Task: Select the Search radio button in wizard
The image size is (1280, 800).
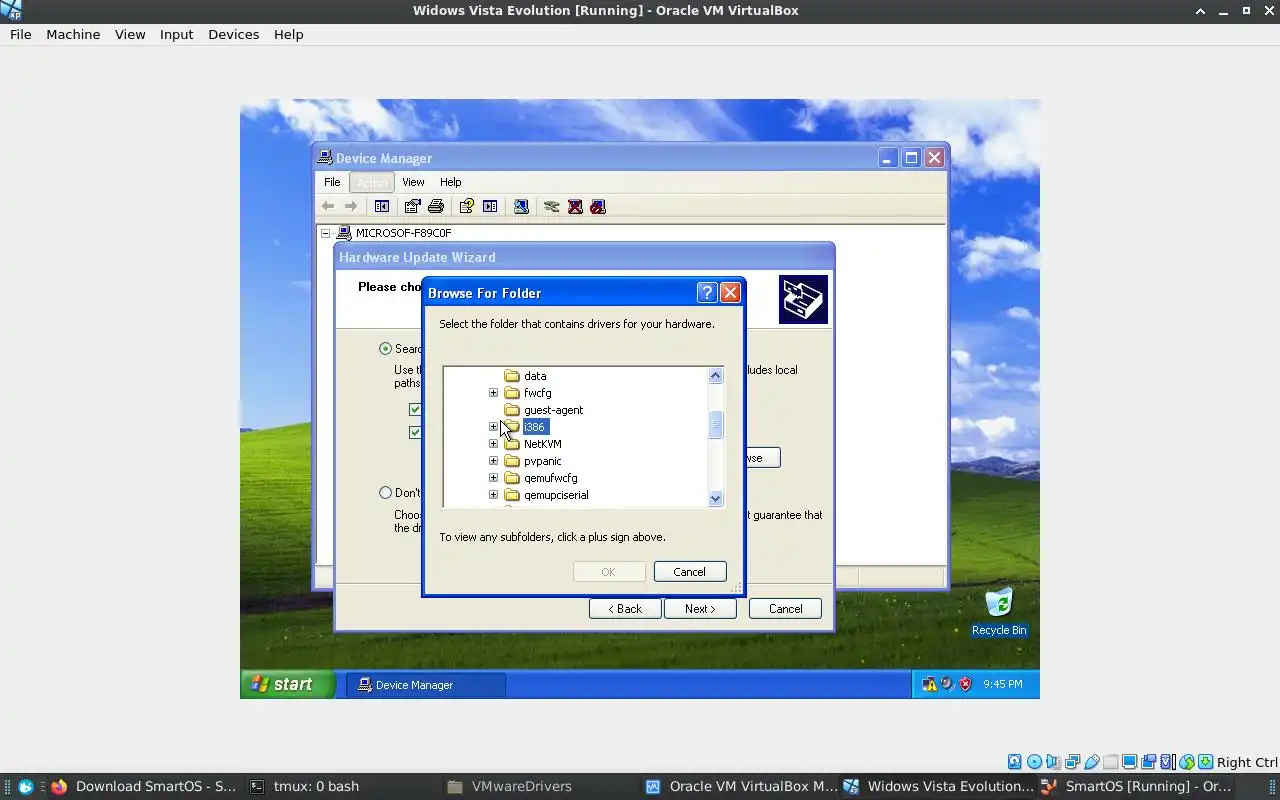Action: [x=385, y=349]
